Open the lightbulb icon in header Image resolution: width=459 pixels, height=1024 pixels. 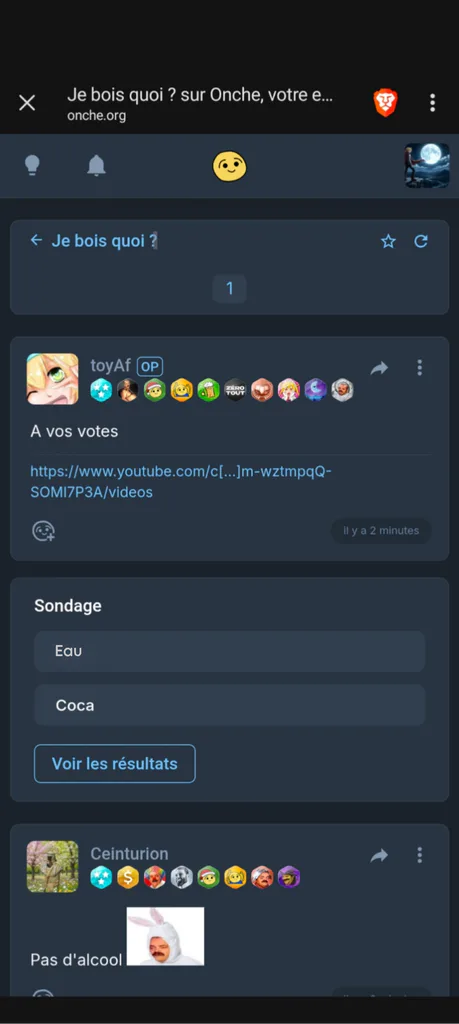pos(32,166)
